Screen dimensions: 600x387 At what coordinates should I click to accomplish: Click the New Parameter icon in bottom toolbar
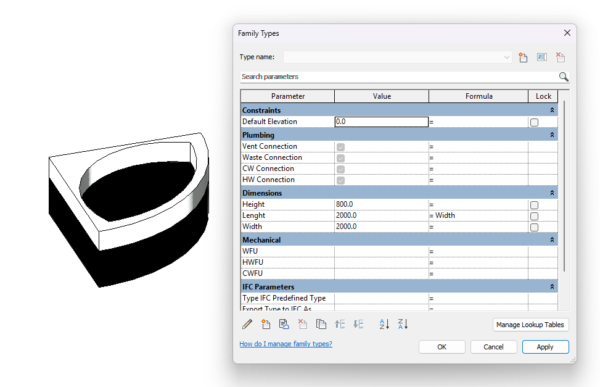click(x=266, y=324)
